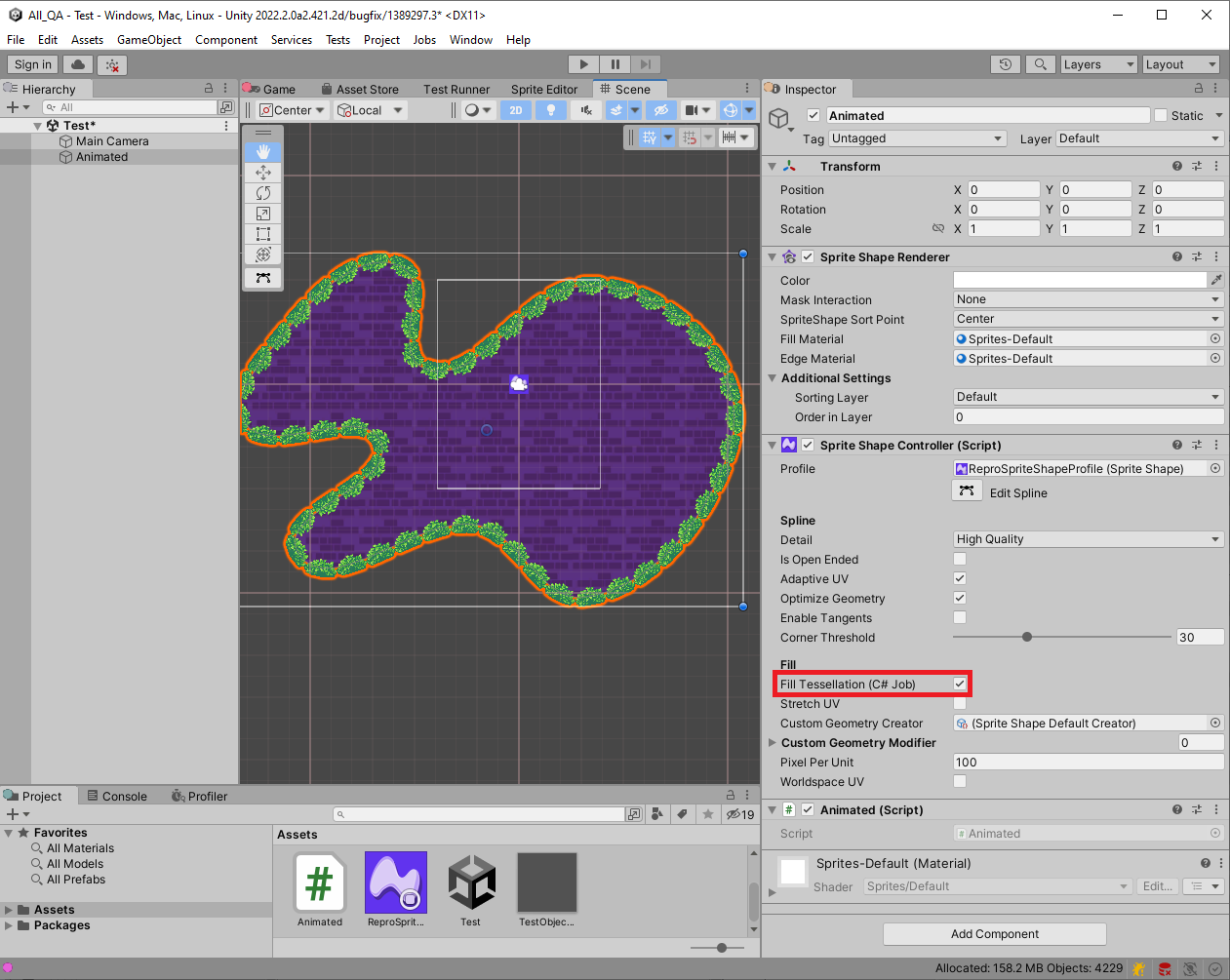
Task: Uncheck the Optimize Geometry checkbox
Action: tap(960, 598)
